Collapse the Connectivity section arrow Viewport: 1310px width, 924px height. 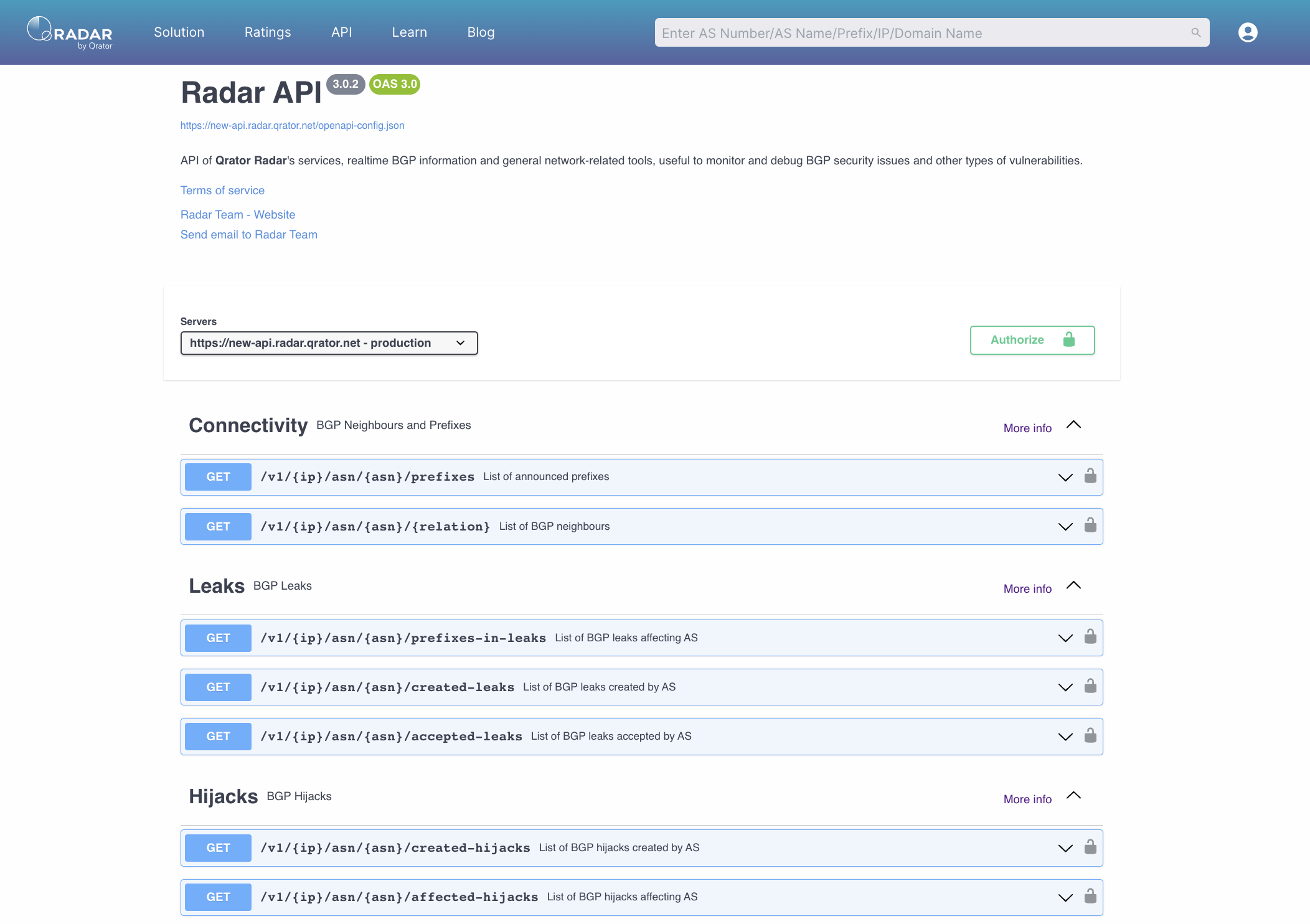pos(1073,425)
